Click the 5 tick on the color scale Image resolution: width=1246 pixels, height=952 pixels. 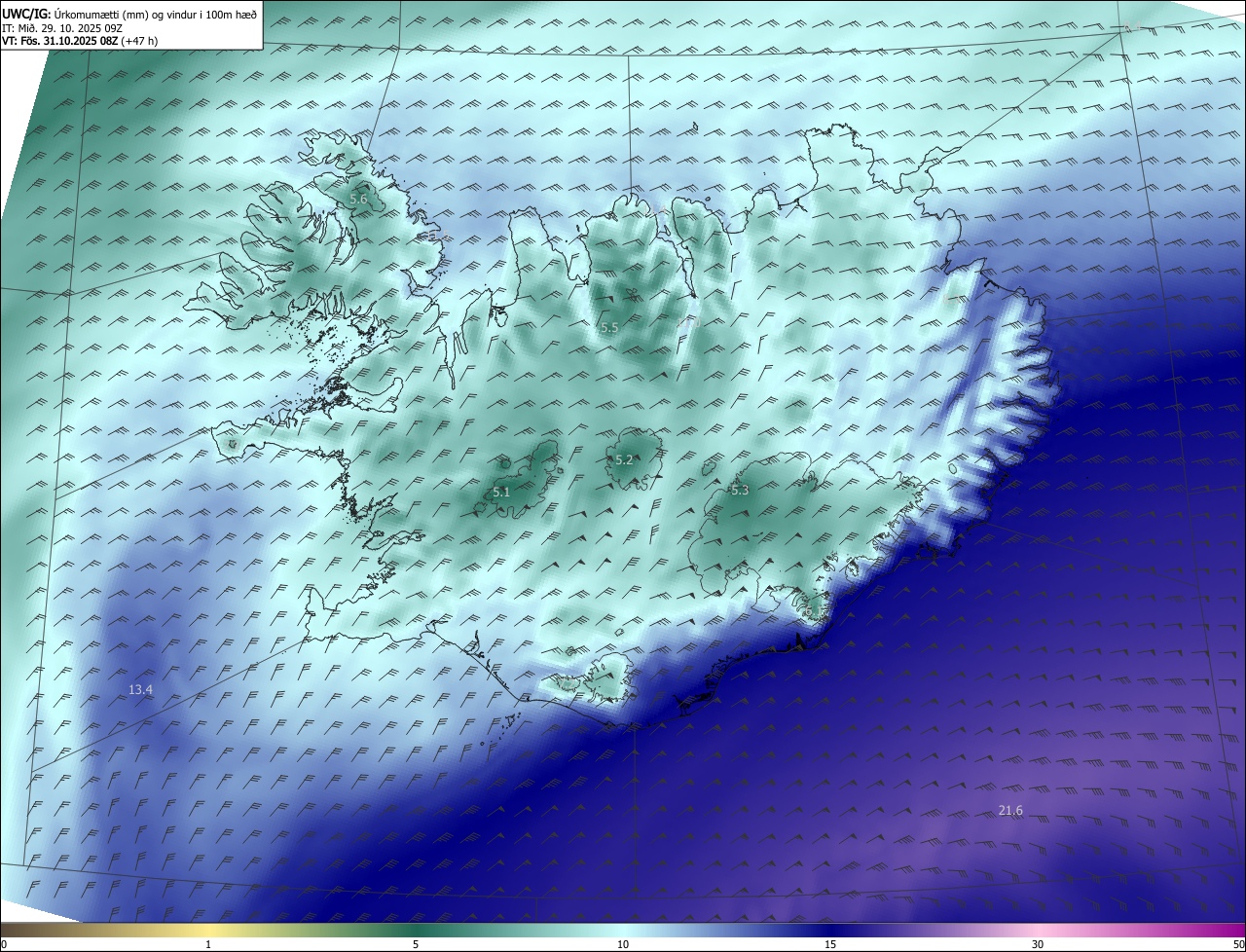coord(416,945)
